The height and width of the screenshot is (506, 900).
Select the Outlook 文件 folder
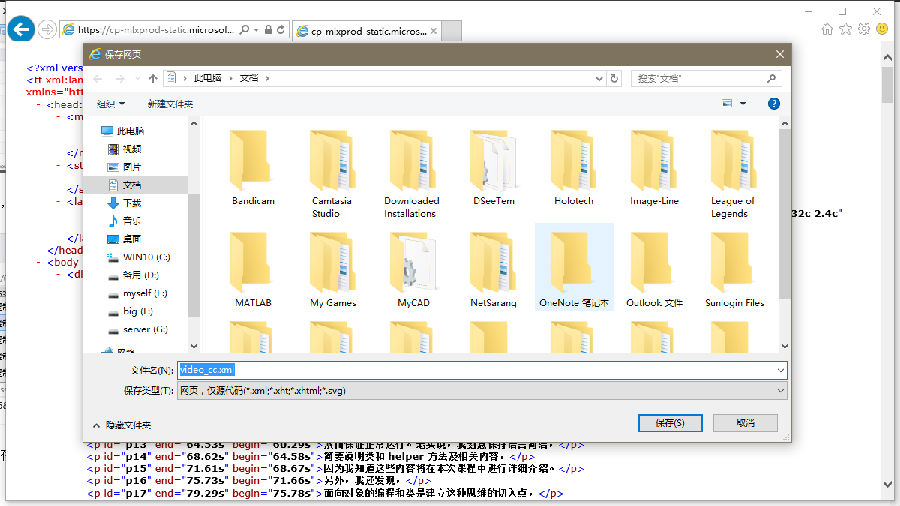coord(654,268)
